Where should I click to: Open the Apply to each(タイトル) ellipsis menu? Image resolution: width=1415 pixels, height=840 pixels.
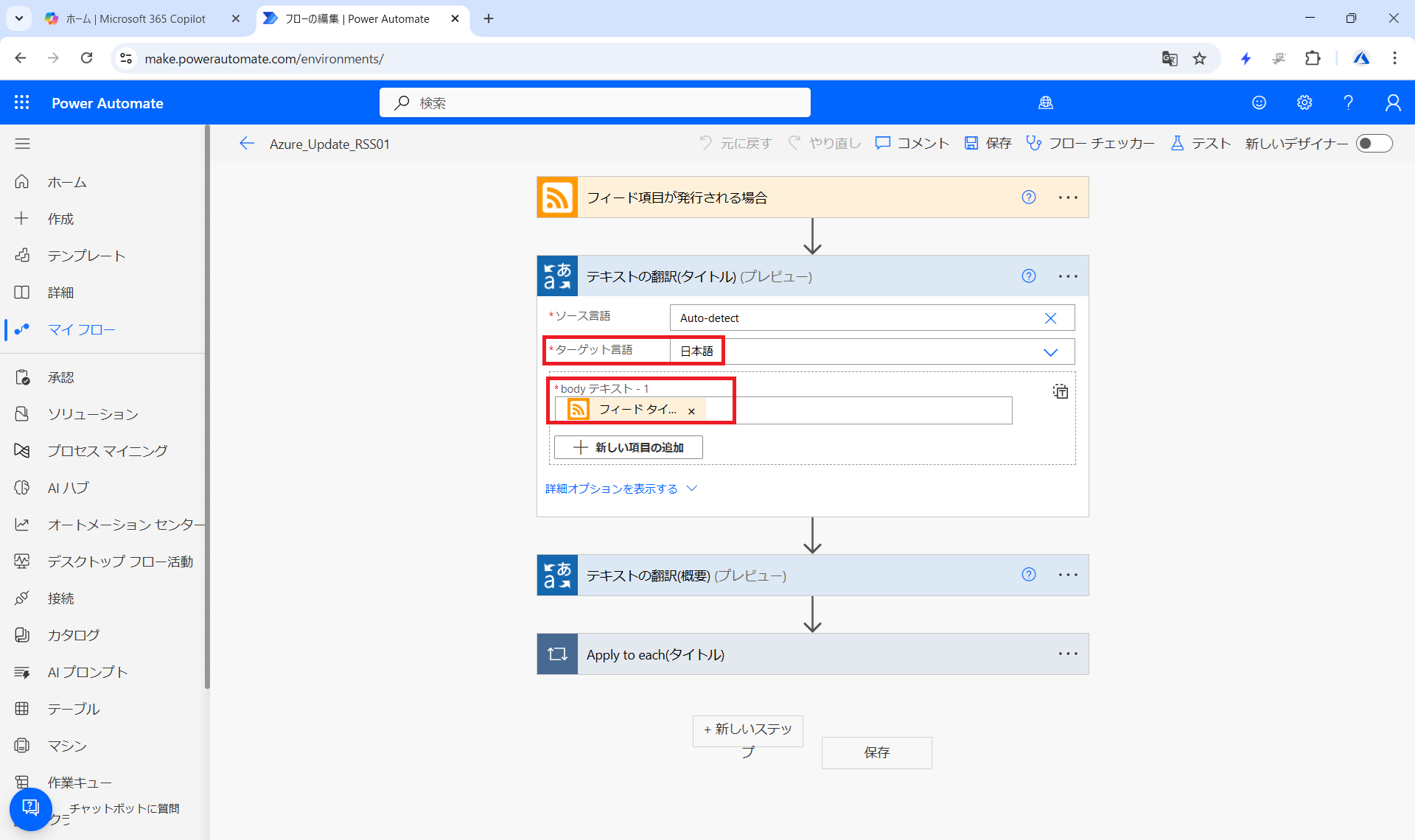[x=1068, y=654]
